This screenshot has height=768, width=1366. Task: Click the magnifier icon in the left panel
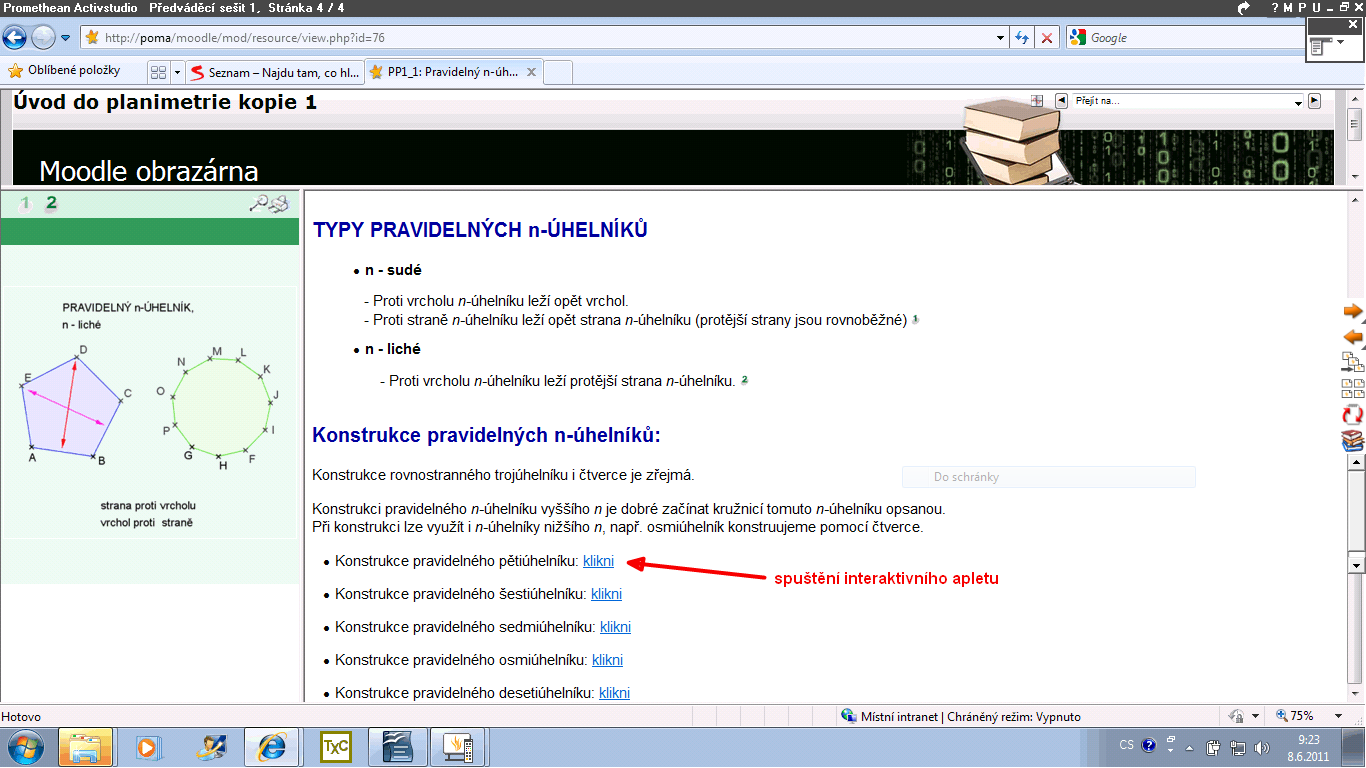click(x=259, y=204)
